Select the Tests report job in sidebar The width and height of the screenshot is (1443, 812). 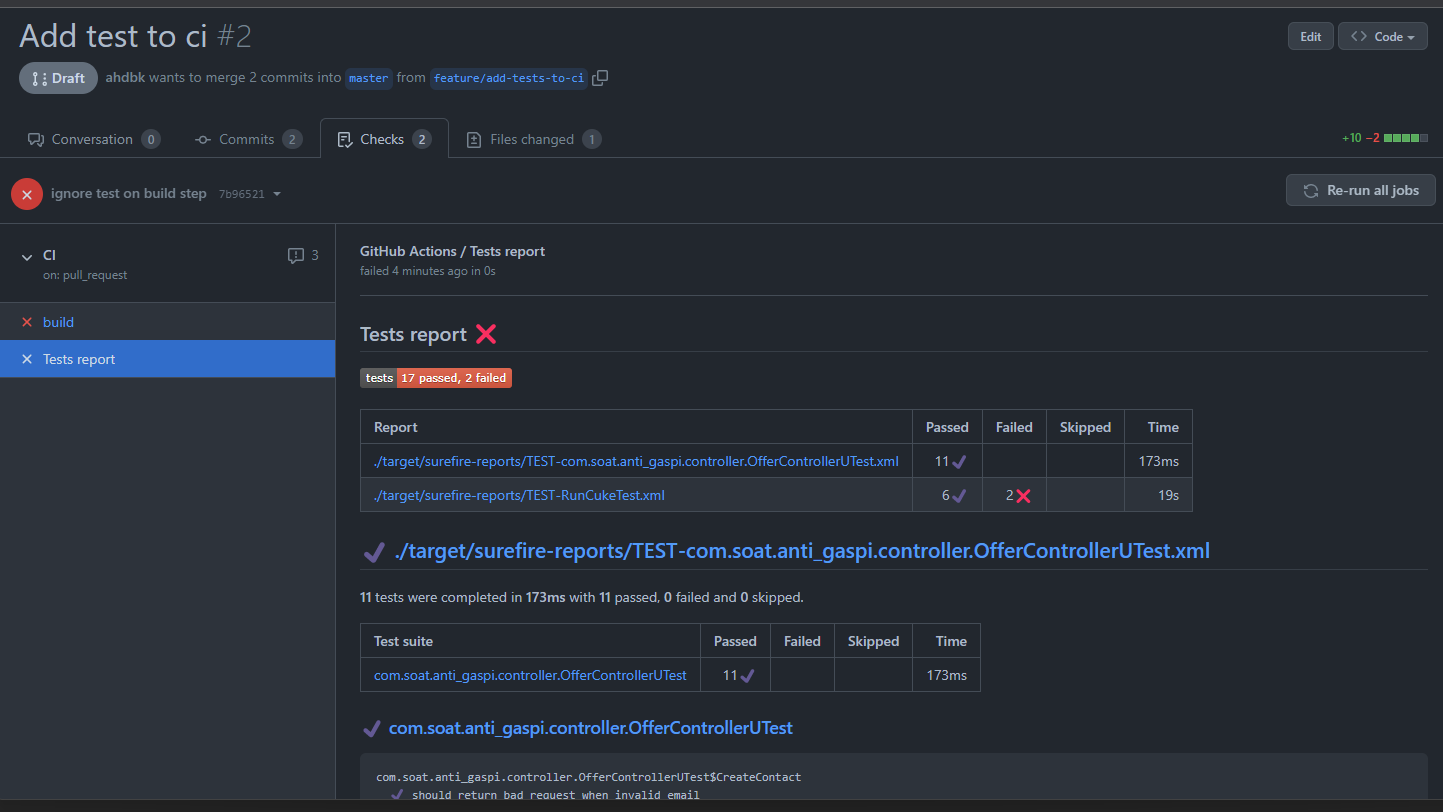click(x=168, y=359)
